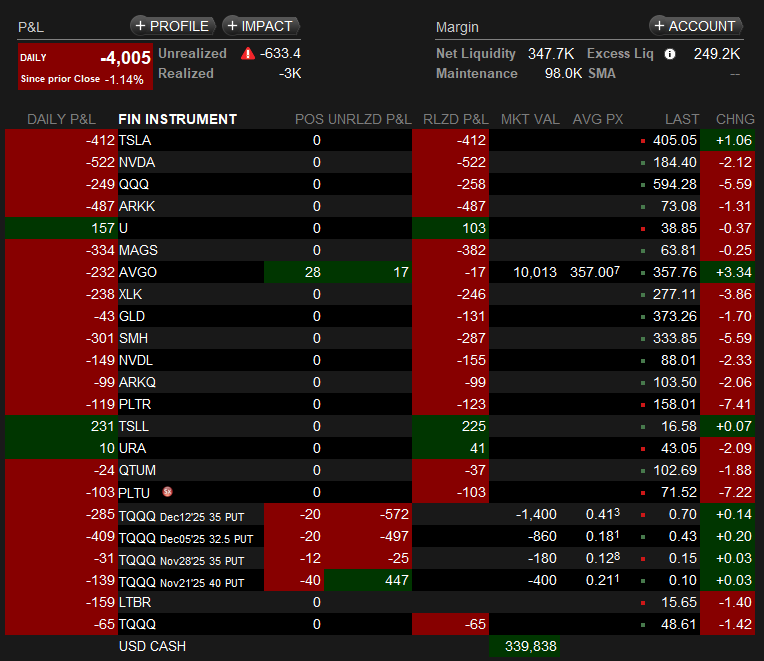Select the SMH instrument row
This screenshot has width=764, height=661.
click(x=380, y=338)
